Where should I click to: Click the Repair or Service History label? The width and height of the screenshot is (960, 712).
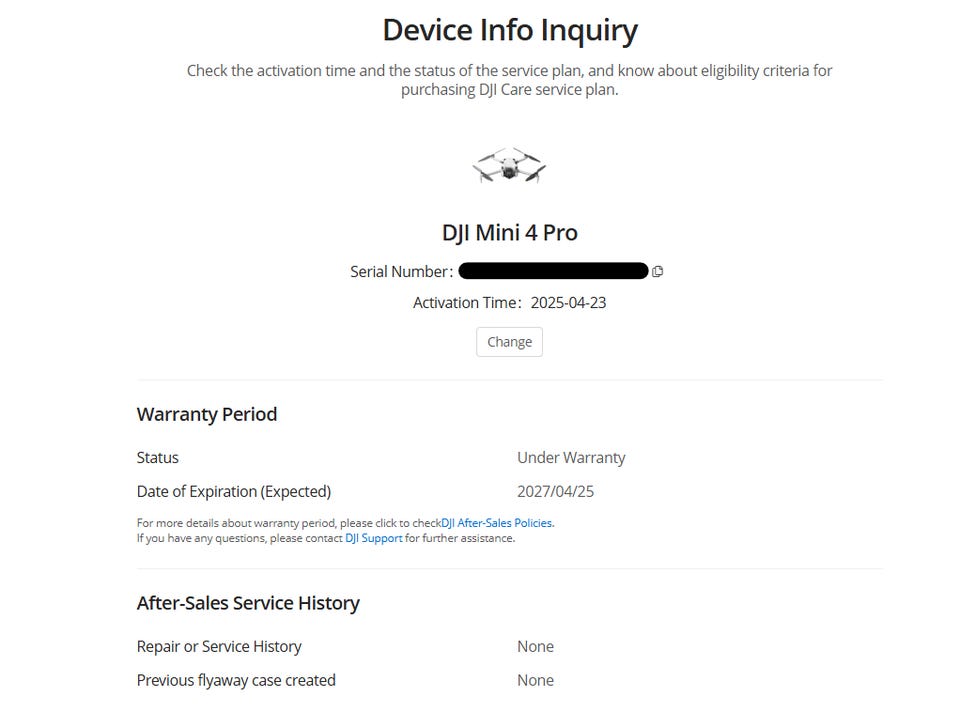(x=219, y=647)
